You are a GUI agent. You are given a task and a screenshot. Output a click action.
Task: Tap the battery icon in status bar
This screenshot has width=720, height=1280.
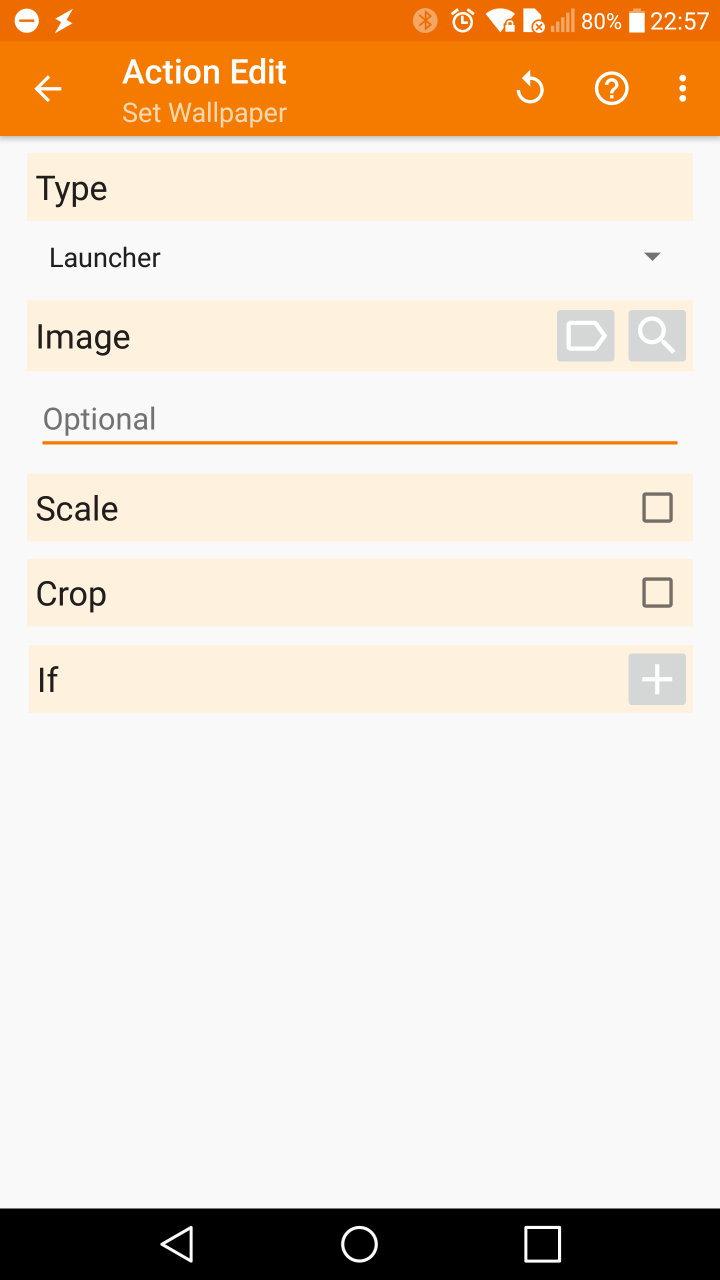click(x=637, y=21)
